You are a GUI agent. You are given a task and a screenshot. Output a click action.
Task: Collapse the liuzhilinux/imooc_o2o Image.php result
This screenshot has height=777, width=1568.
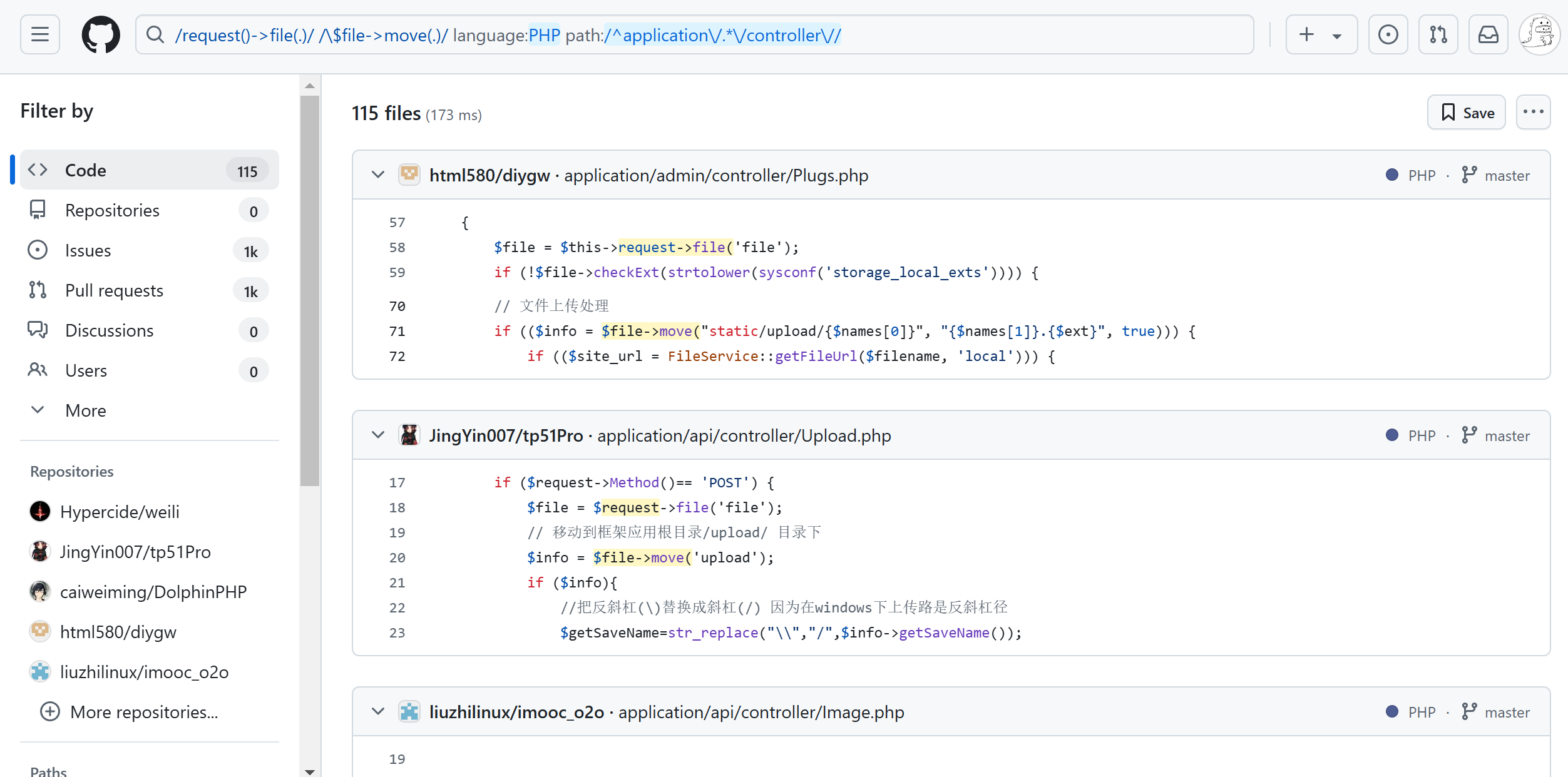(x=377, y=711)
